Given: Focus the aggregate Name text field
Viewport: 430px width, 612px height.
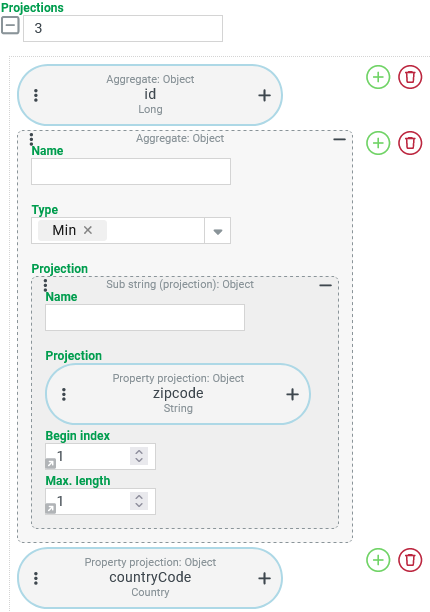Looking at the screenshot, I should (131, 171).
